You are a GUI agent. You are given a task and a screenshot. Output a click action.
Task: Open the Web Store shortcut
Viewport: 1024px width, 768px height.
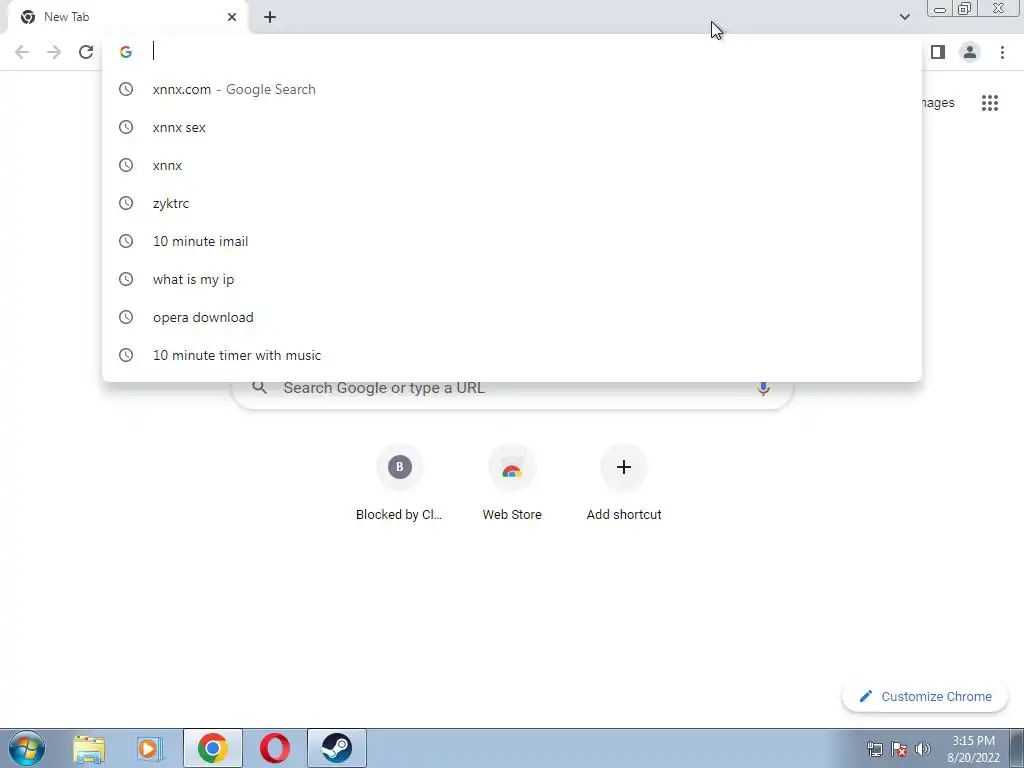[512, 483]
